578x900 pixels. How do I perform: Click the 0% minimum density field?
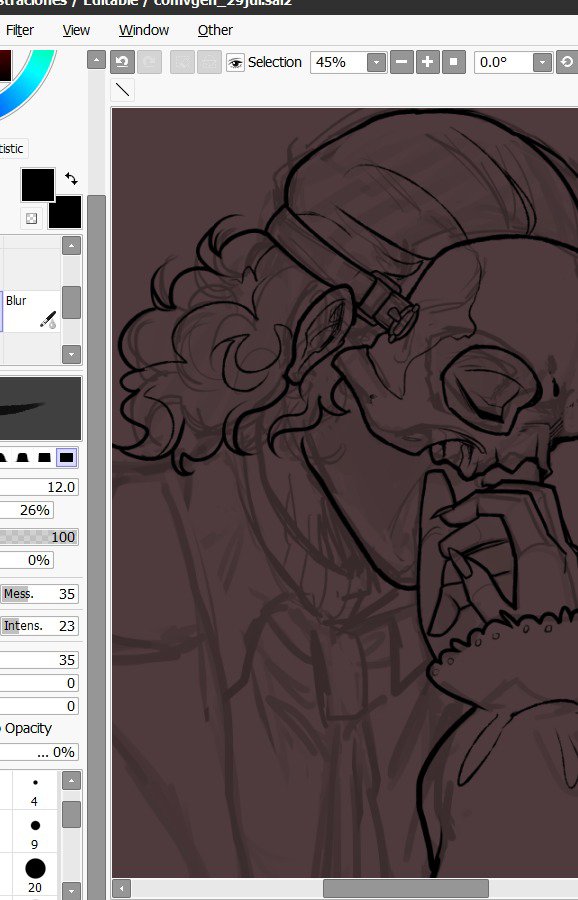point(27,560)
